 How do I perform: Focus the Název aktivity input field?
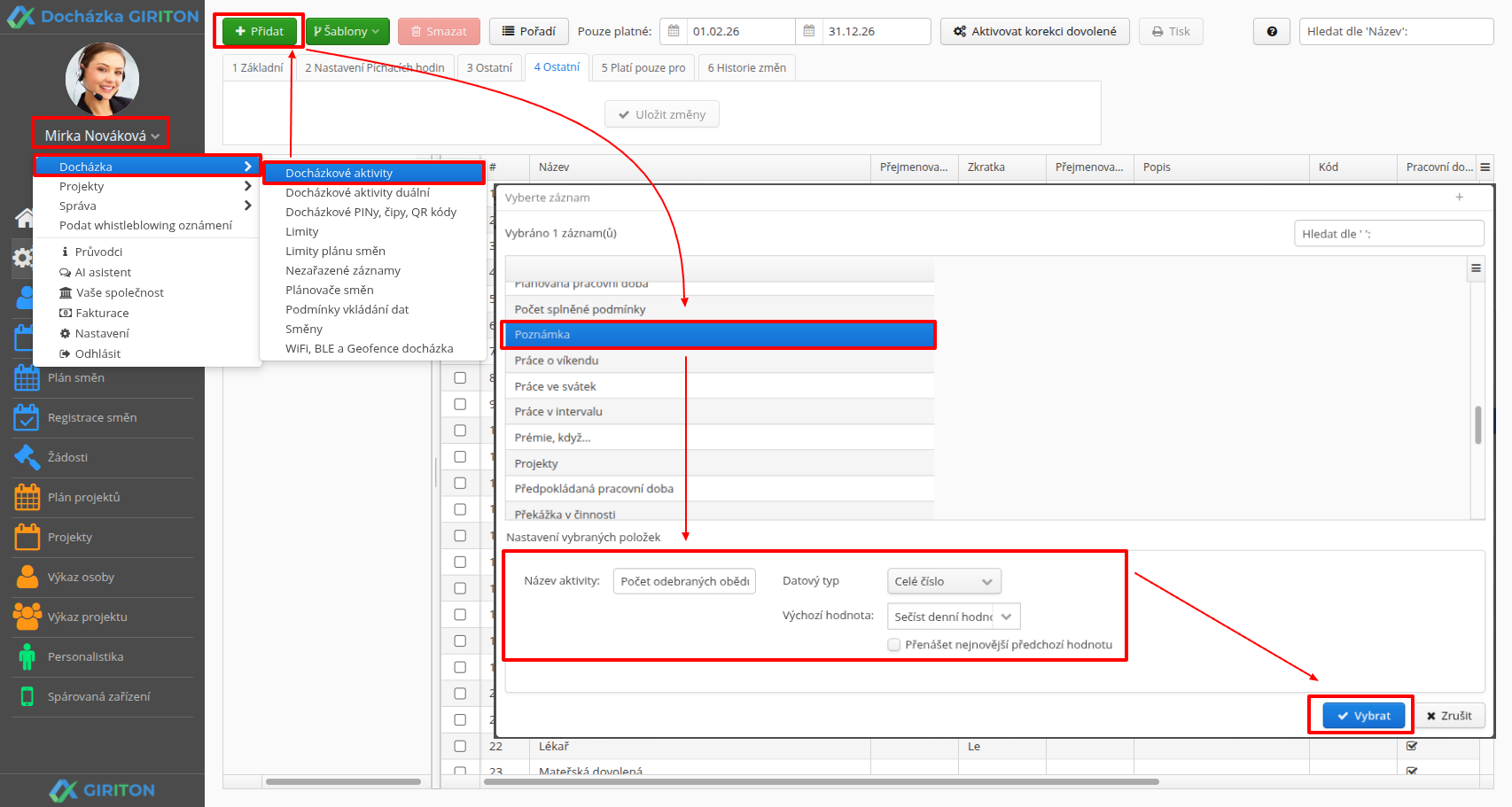click(x=684, y=581)
